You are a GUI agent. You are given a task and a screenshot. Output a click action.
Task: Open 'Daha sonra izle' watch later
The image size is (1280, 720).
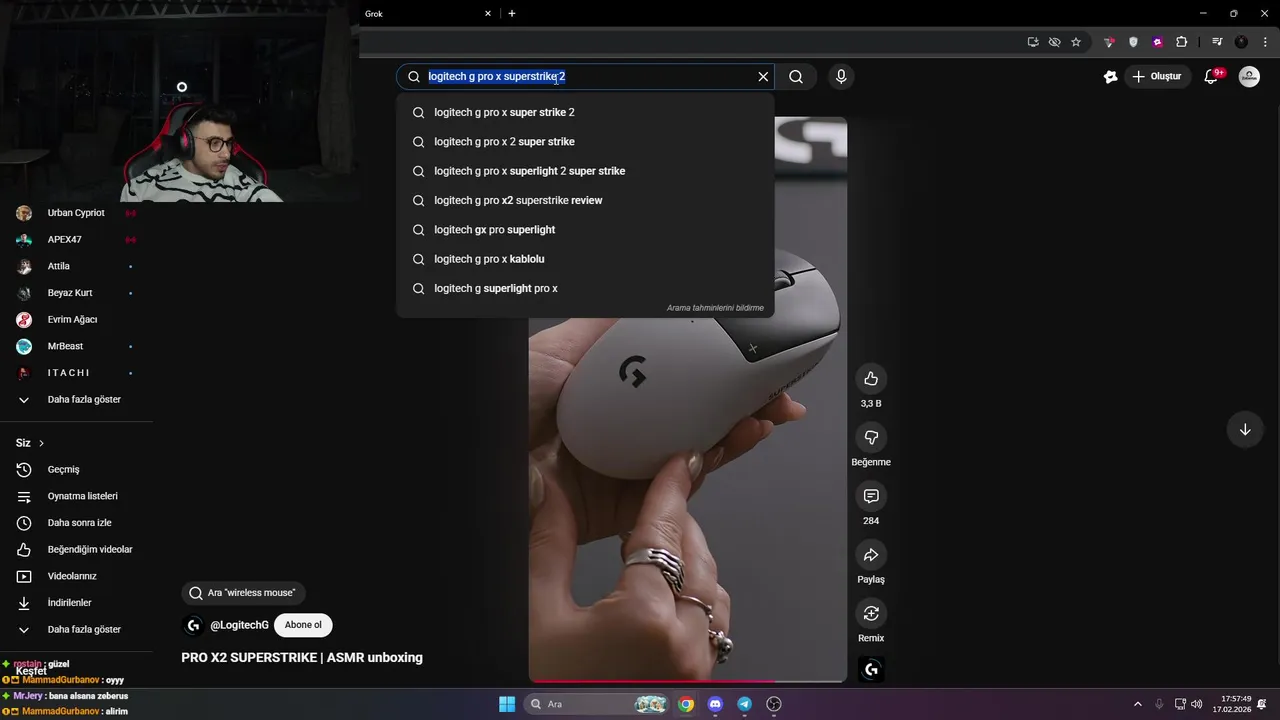[76, 523]
